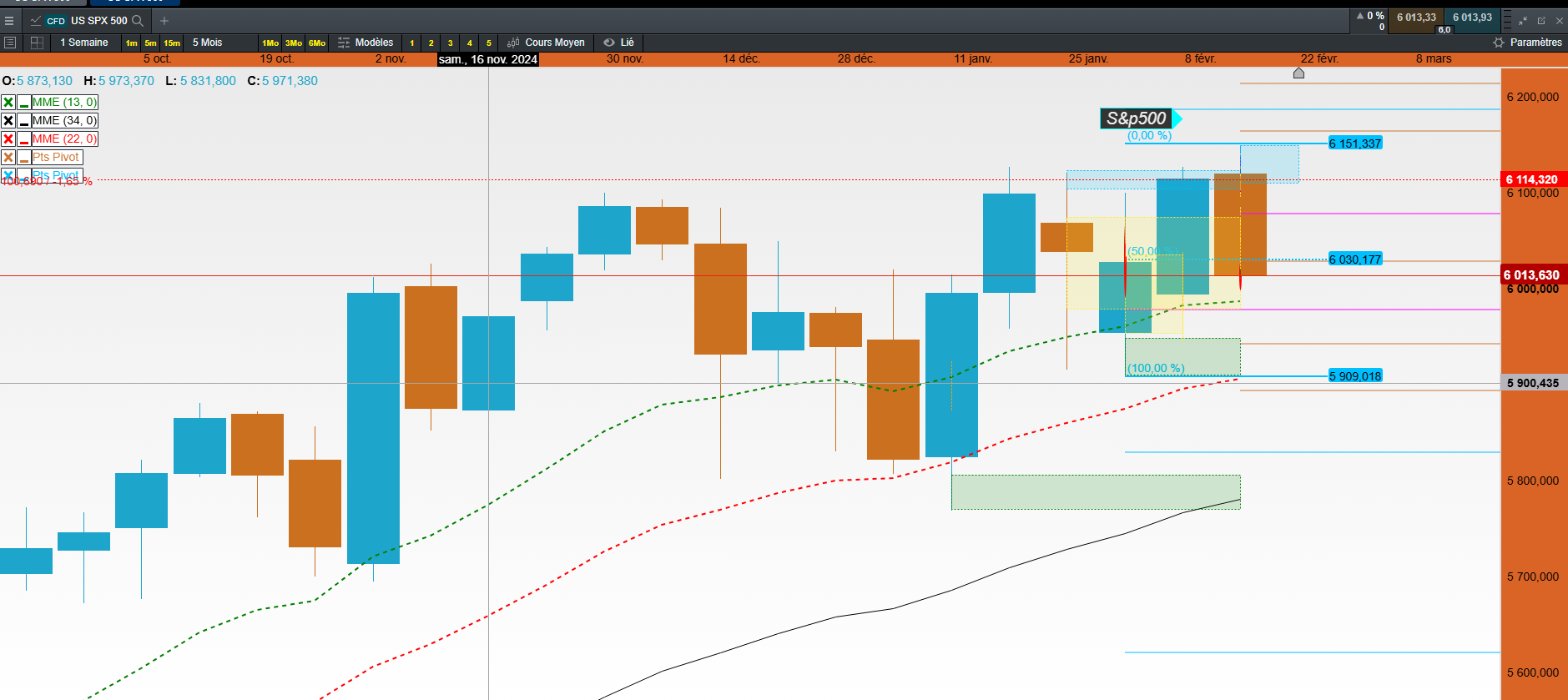Viewport: 1568px width, 700px height.
Task: Open the Cours Moyen price type dropdown
Action: click(x=546, y=43)
